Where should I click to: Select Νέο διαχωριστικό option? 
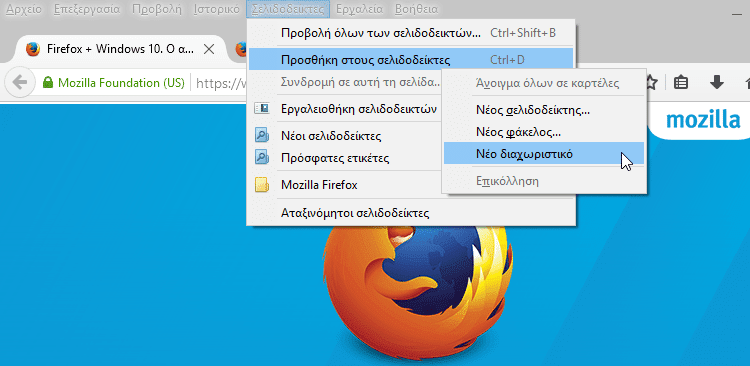(x=544, y=154)
